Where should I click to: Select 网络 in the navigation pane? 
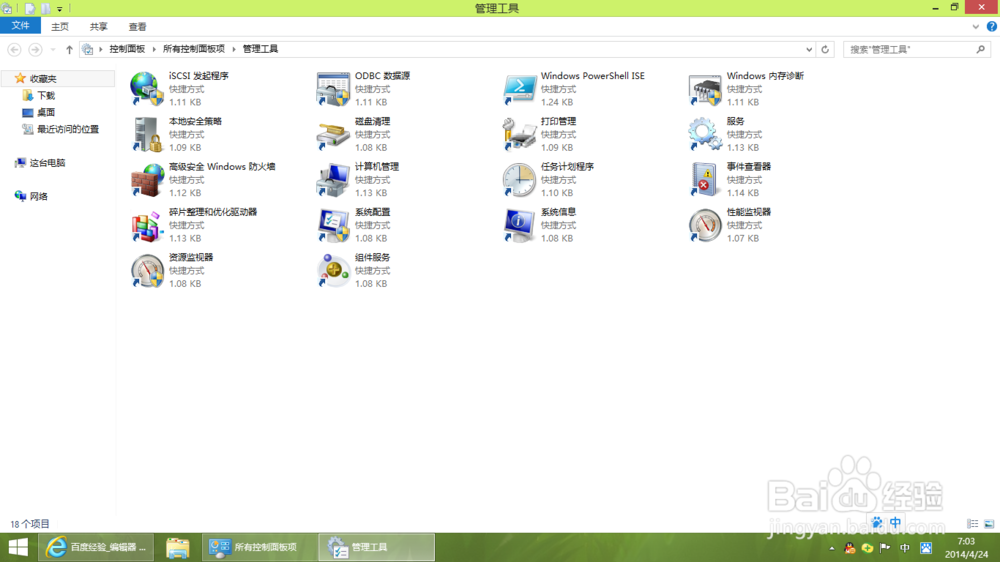click(x=38, y=196)
